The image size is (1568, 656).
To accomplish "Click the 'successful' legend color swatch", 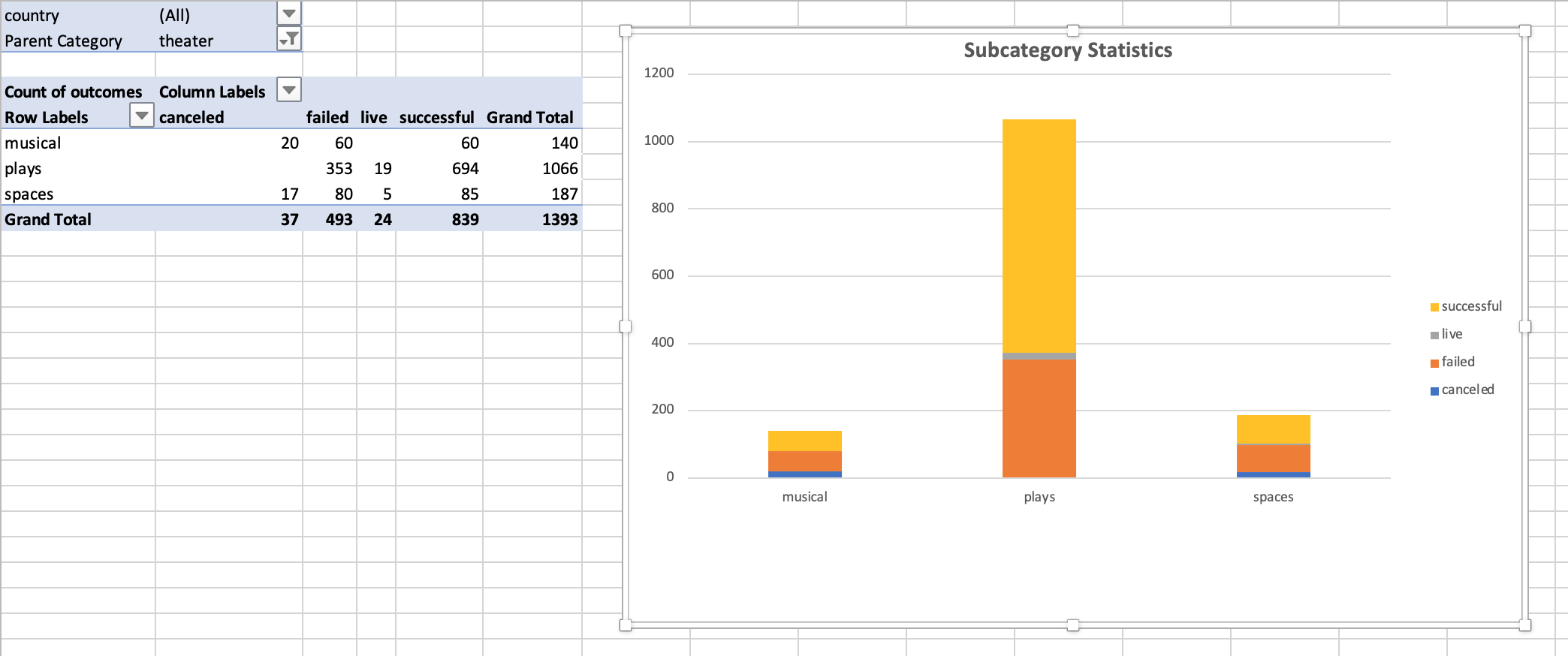I will [1434, 307].
